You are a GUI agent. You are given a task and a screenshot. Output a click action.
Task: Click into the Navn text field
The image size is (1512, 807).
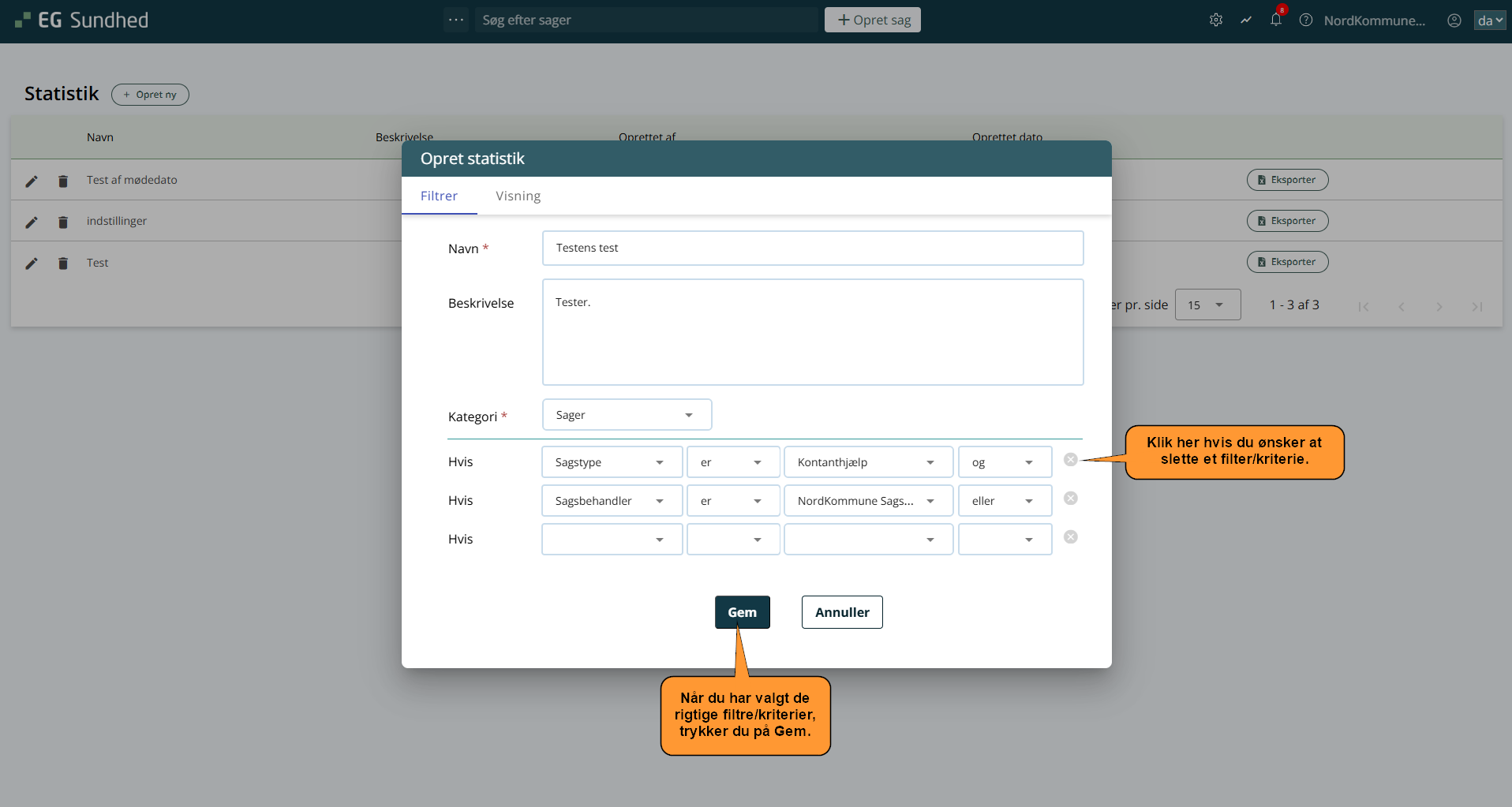click(812, 248)
